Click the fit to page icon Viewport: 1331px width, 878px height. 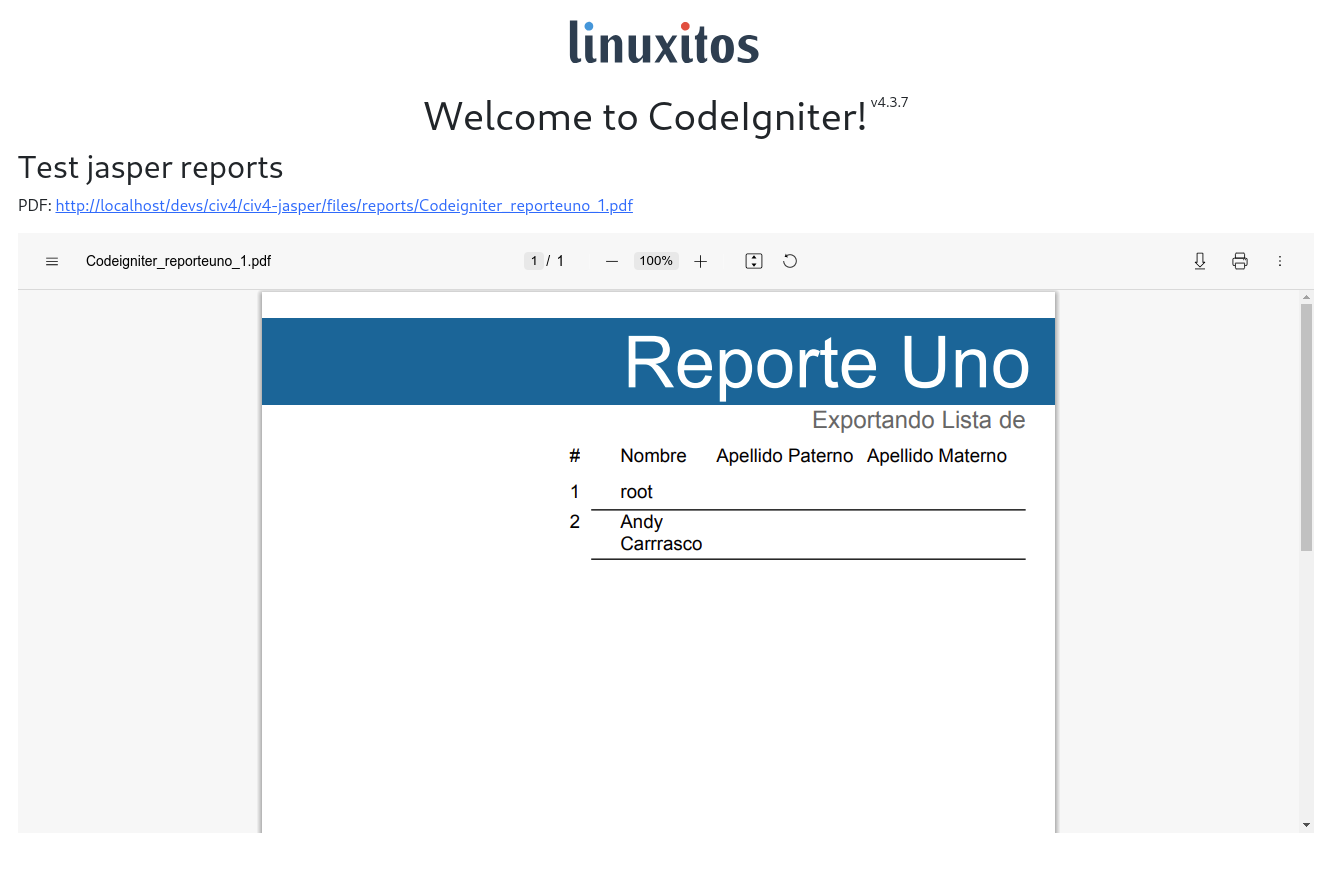(754, 261)
